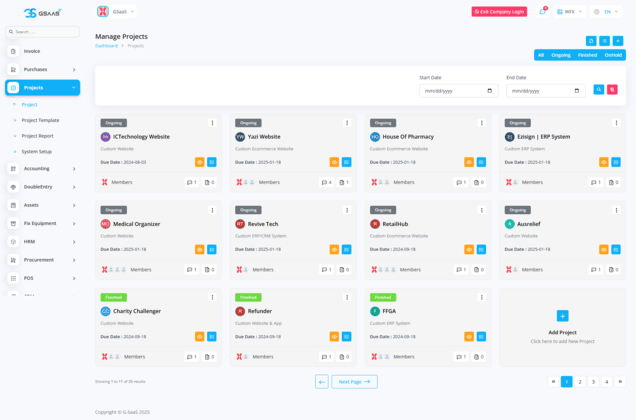Click the blue plus icon to create project

pyautogui.click(x=618, y=41)
